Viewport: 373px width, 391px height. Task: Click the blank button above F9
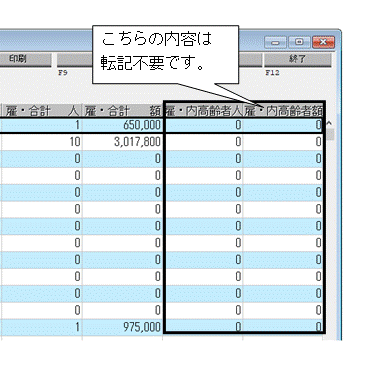click(x=74, y=60)
